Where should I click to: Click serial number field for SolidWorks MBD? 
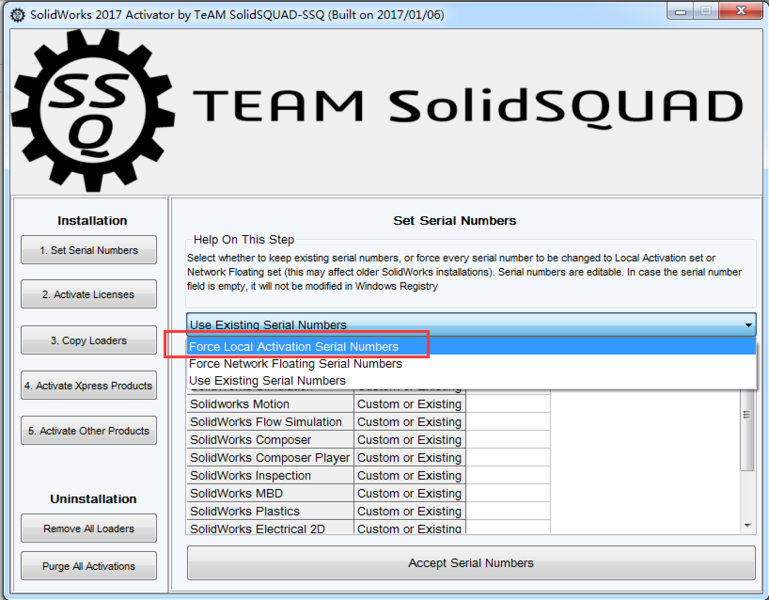click(508, 493)
